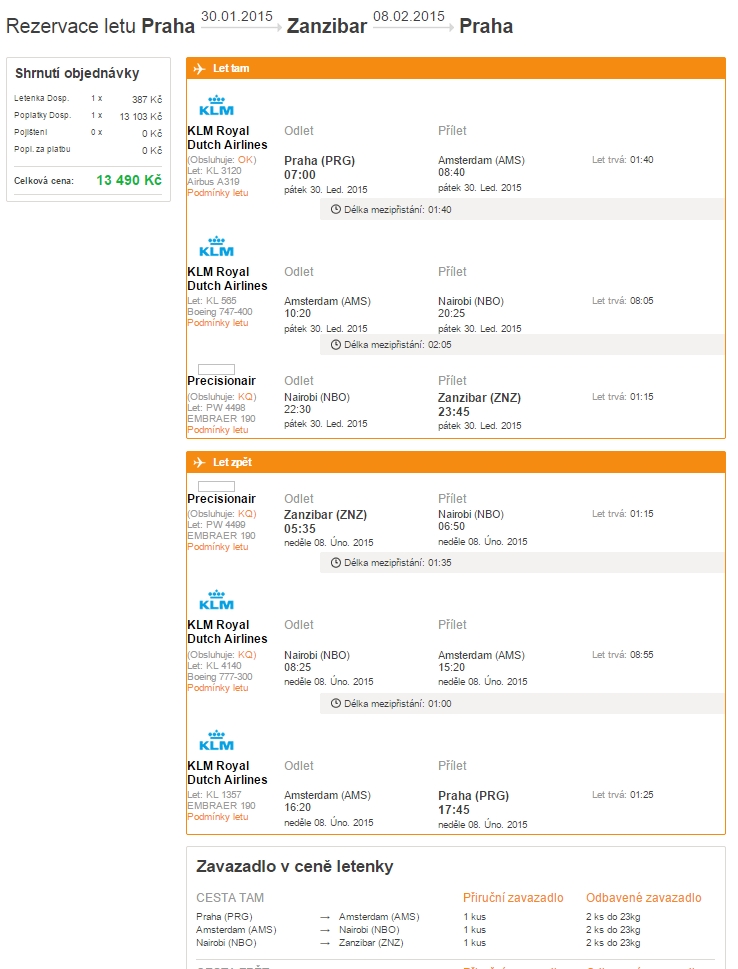Click the Shrnutí objednávky heading
The width and height of the screenshot is (738, 969).
[77, 74]
